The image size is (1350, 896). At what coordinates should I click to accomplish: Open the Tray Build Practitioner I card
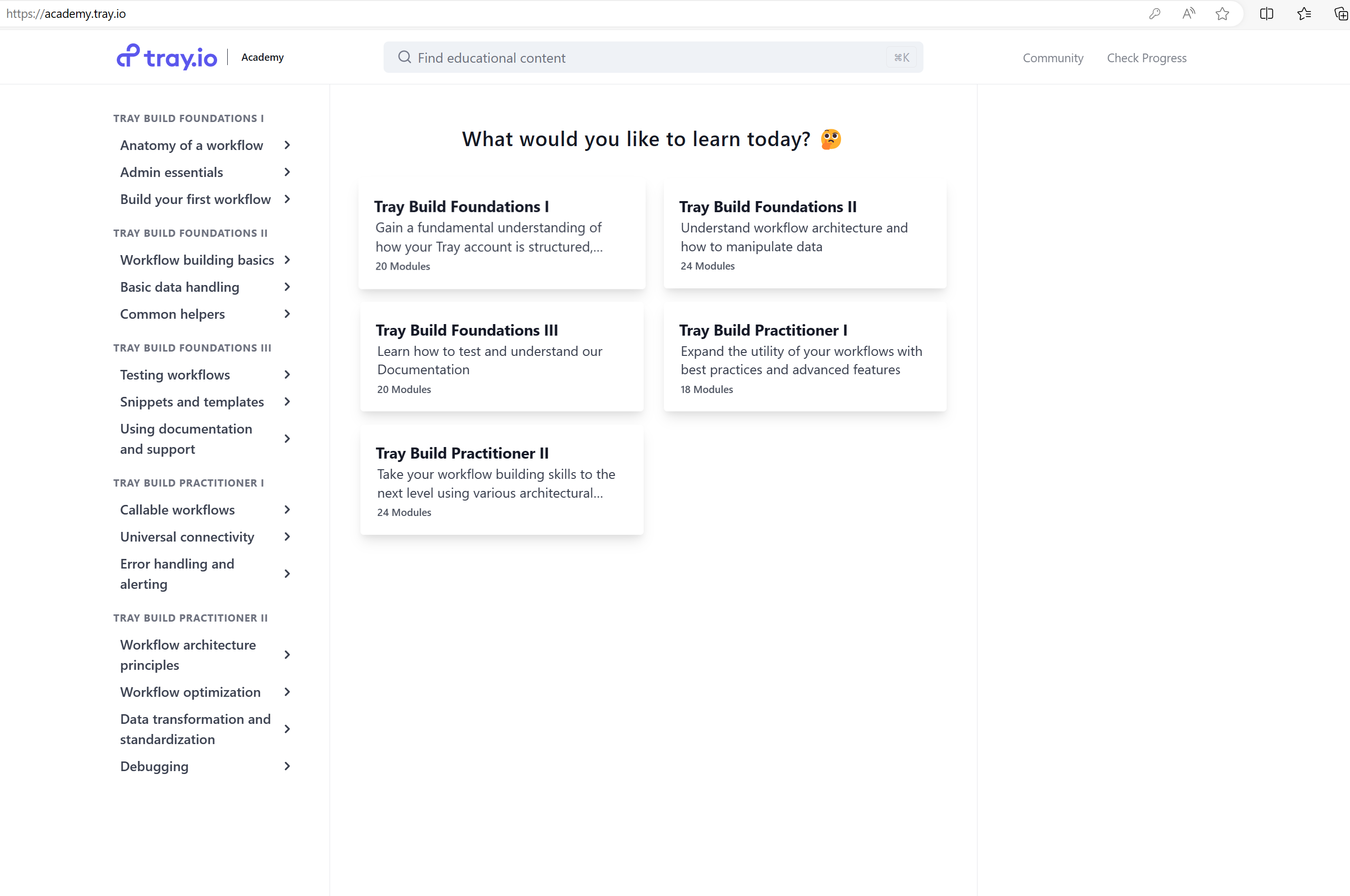[x=804, y=357]
